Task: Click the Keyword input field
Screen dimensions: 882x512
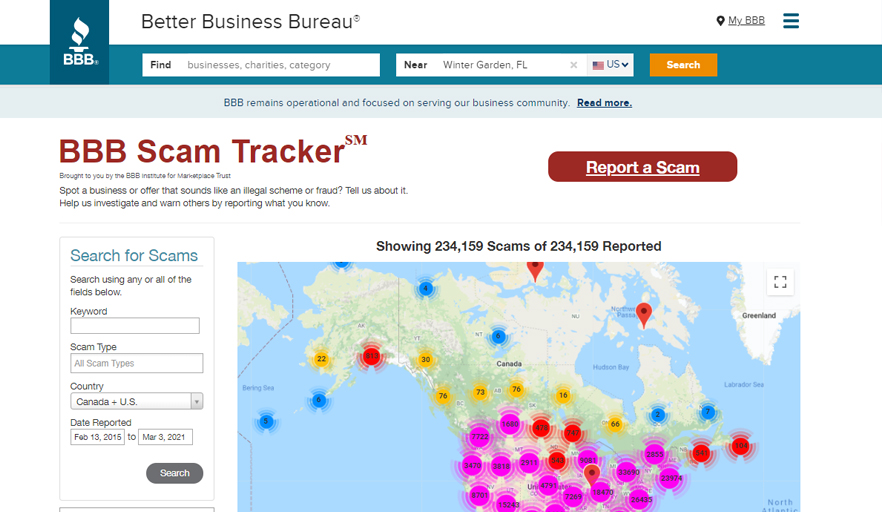Action: point(135,326)
